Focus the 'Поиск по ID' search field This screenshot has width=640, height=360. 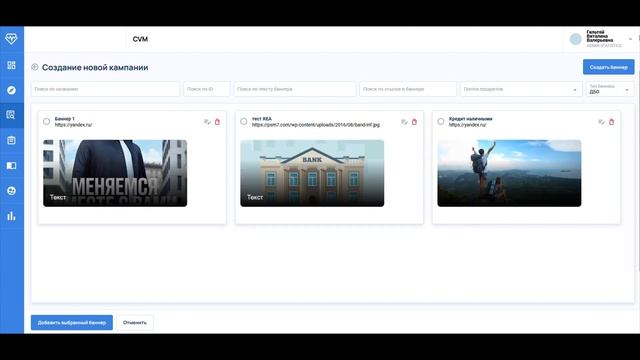(x=207, y=89)
